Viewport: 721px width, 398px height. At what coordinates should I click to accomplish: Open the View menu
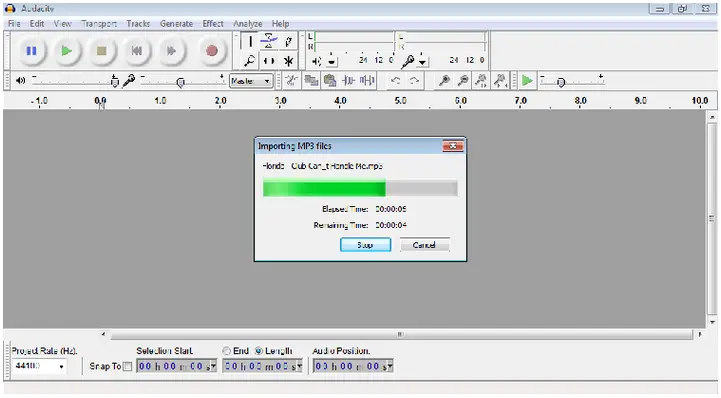62,23
